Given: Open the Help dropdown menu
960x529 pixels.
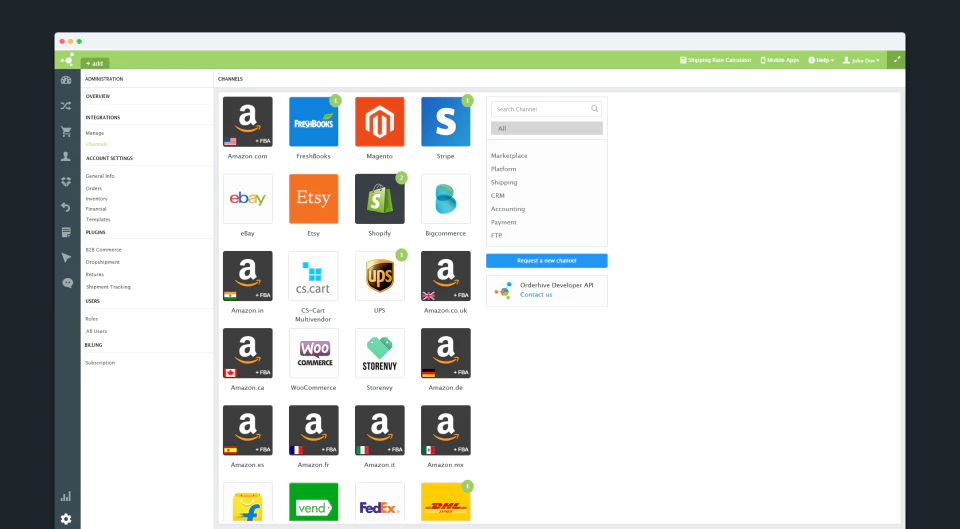Looking at the screenshot, I should point(821,60).
